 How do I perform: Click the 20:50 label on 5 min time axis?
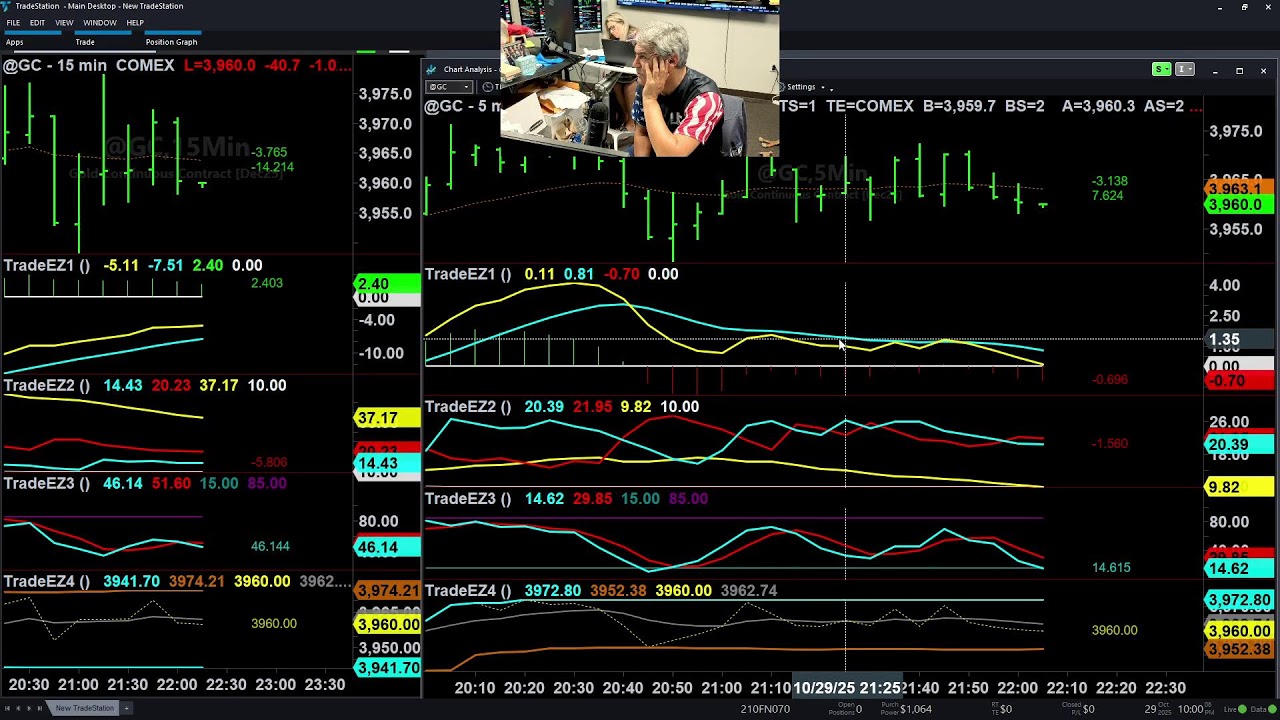point(672,688)
